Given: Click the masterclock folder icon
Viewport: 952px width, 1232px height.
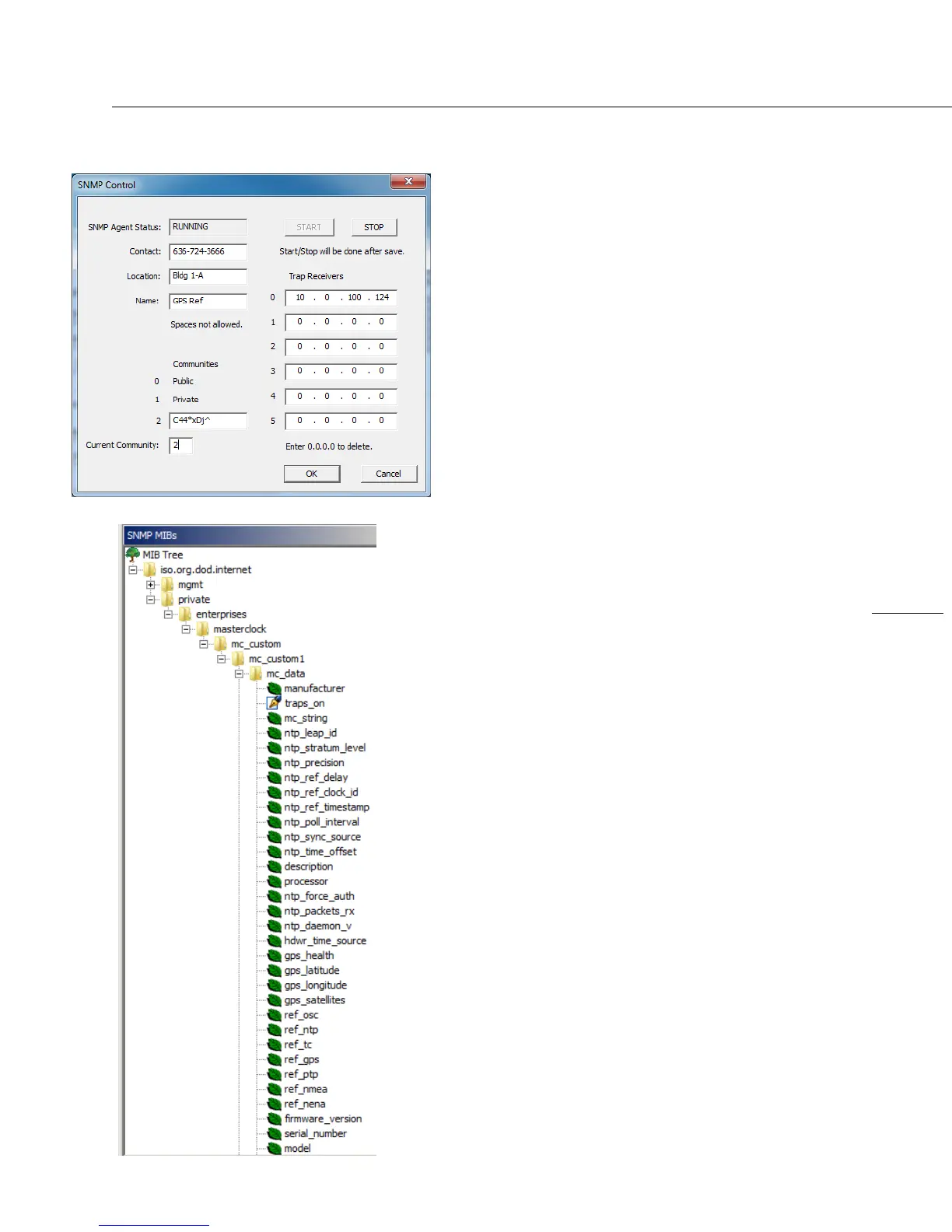Looking at the screenshot, I should tap(203, 628).
